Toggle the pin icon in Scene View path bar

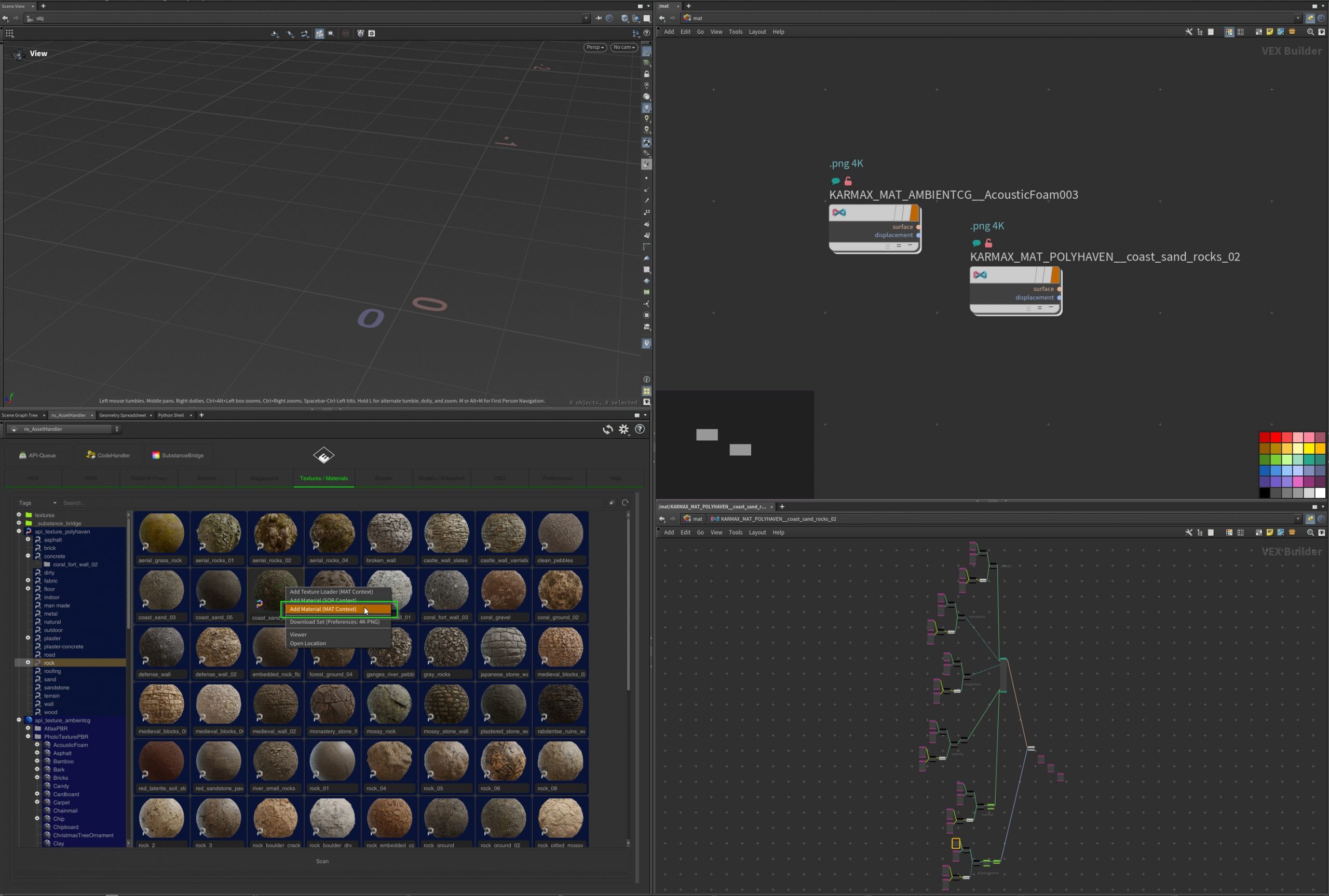click(x=598, y=18)
